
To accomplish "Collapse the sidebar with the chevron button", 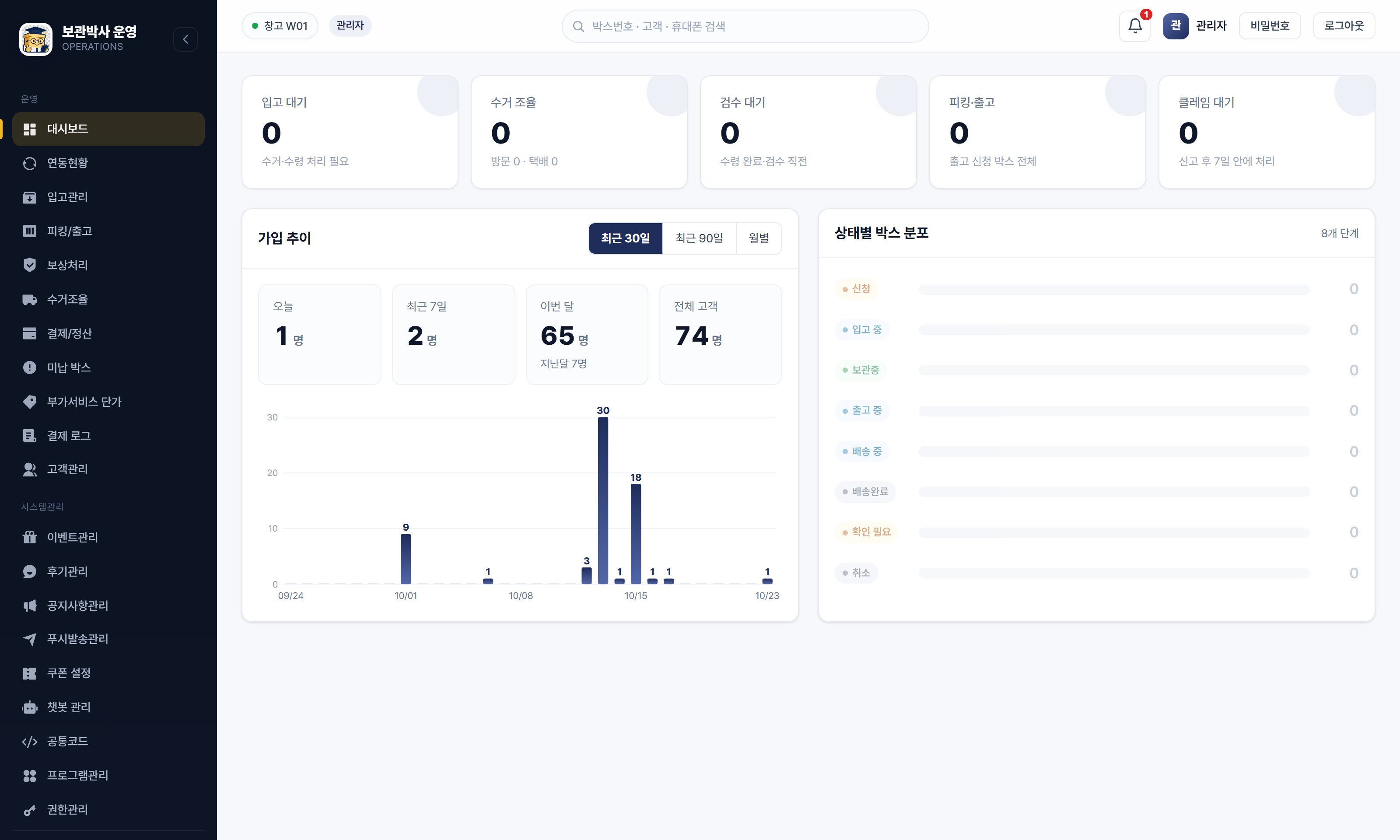I will point(185,40).
